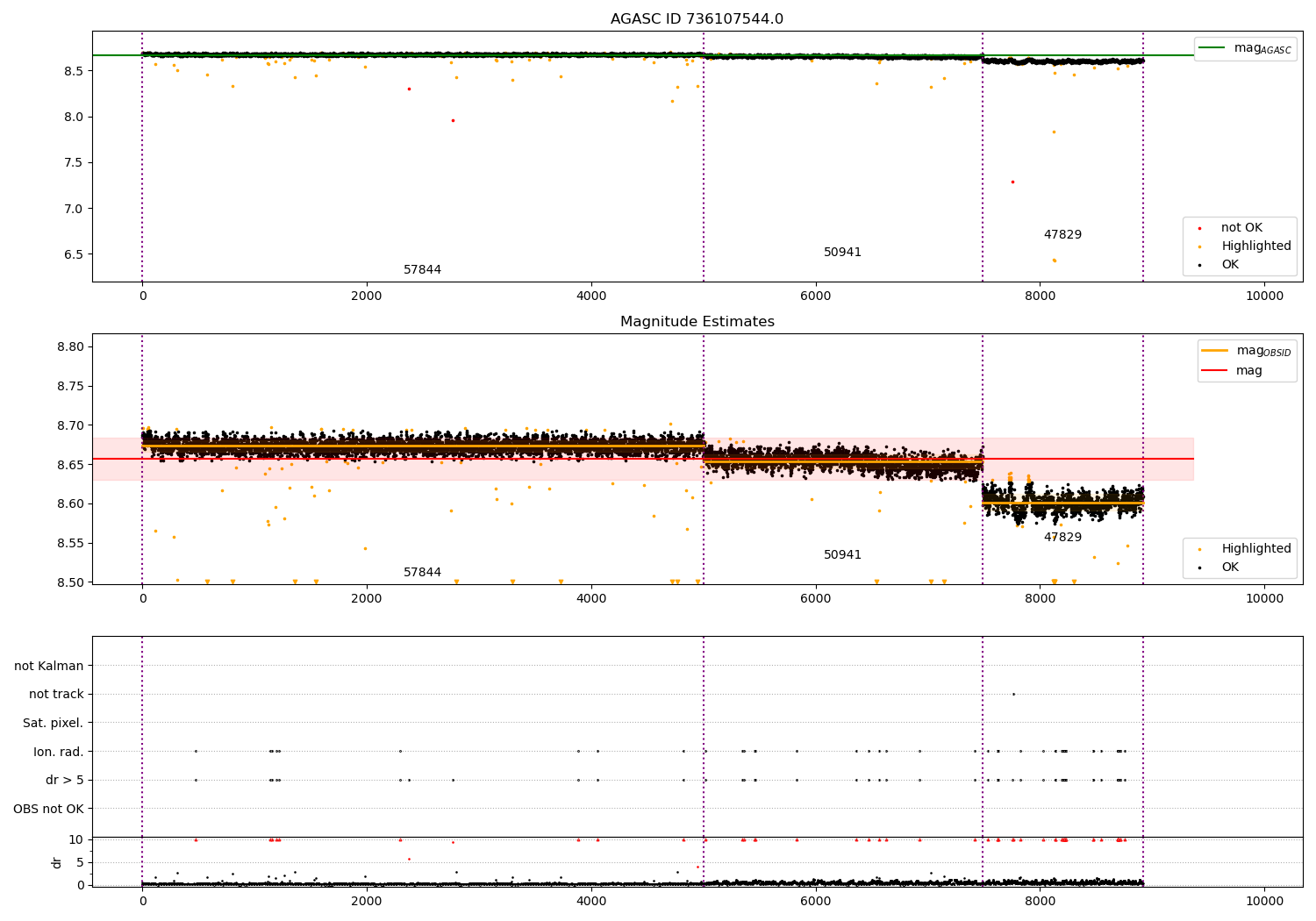Viewport: 1316px width, 921px height.
Task: Click the 5 tick on dr axis
Action: (x=80, y=863)
